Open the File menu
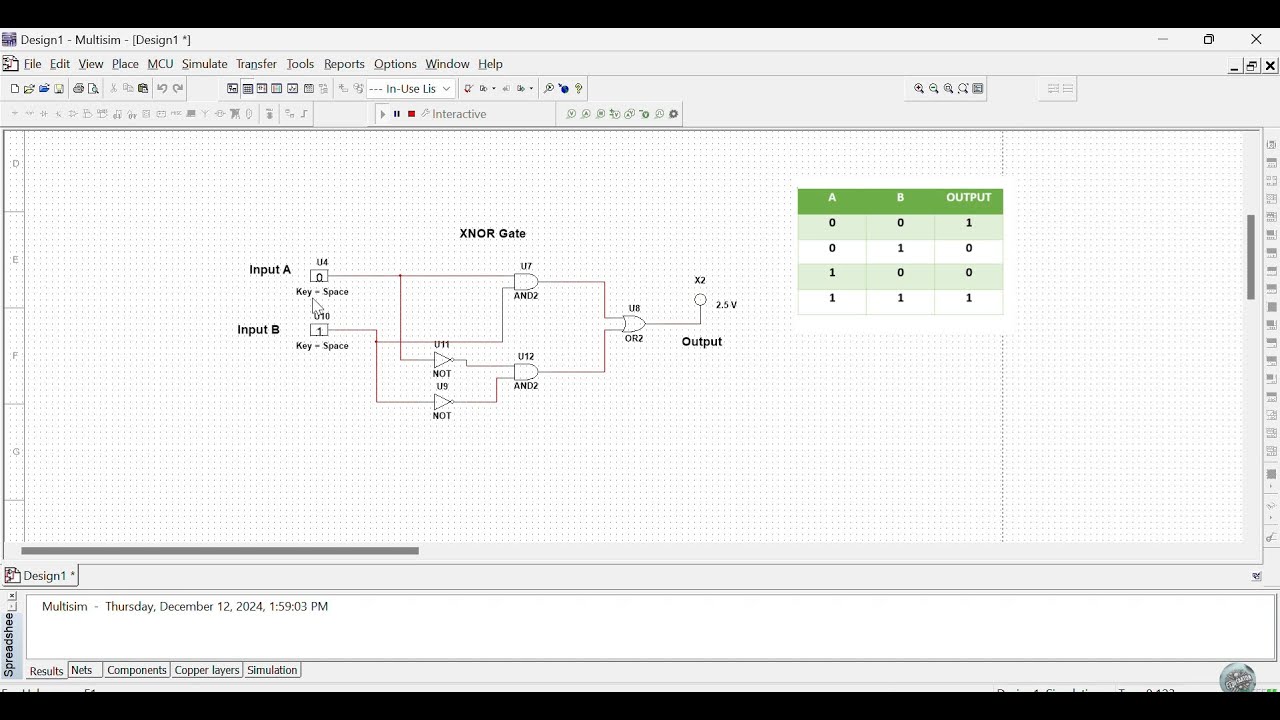 point(33,65)
